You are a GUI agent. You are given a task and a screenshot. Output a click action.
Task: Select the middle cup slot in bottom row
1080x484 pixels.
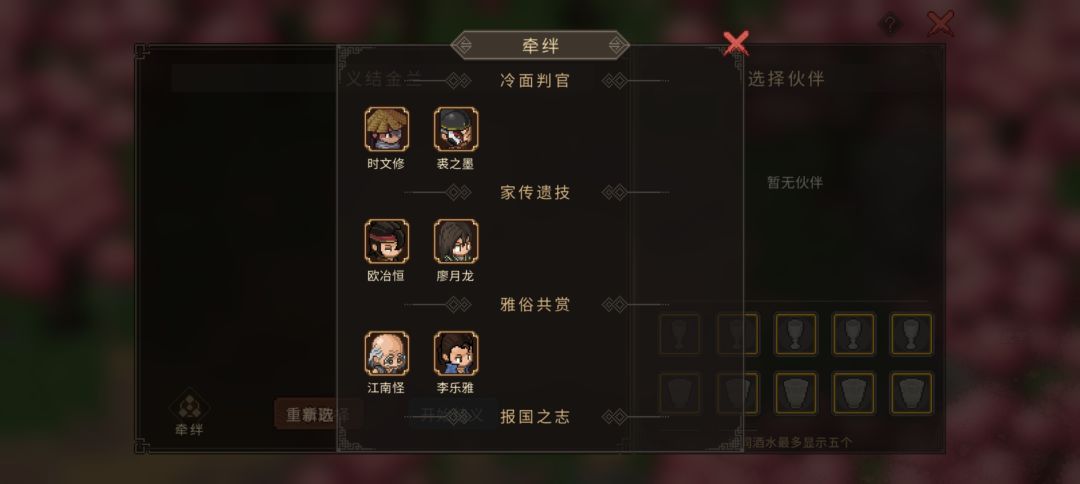tap(796, 393)
